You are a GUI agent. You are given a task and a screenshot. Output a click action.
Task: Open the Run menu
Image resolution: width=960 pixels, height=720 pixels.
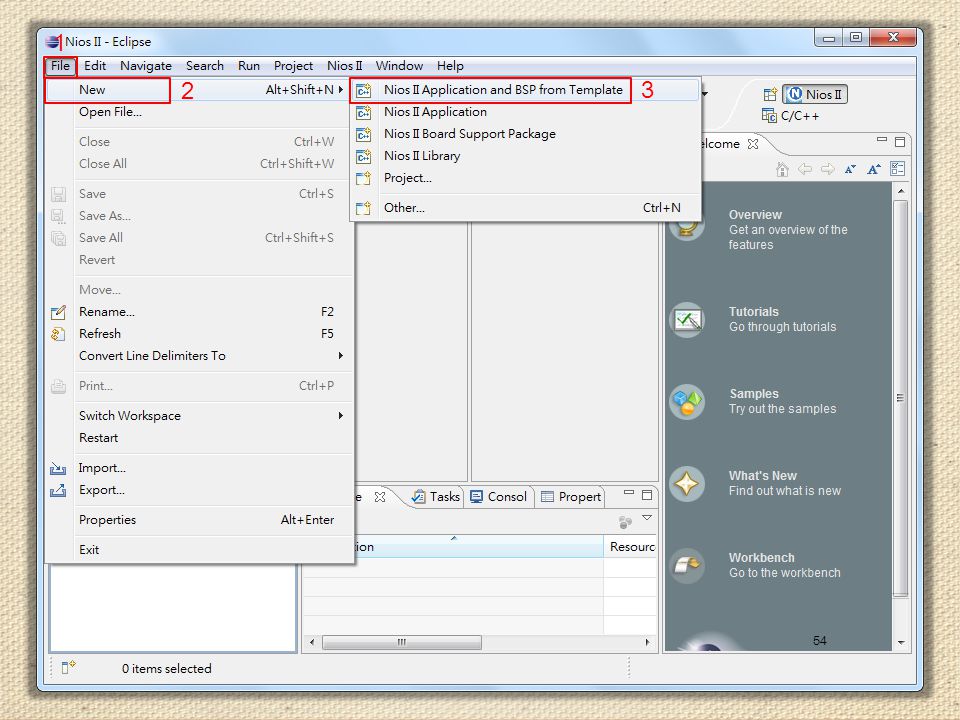pos(249,66)
